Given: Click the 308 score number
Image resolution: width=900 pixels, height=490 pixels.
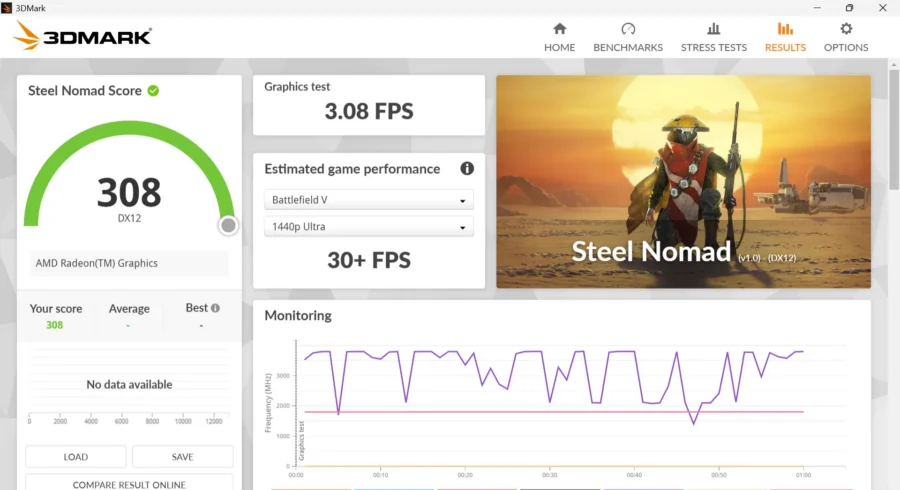Looking at the screenshot, I should (129, 192).
